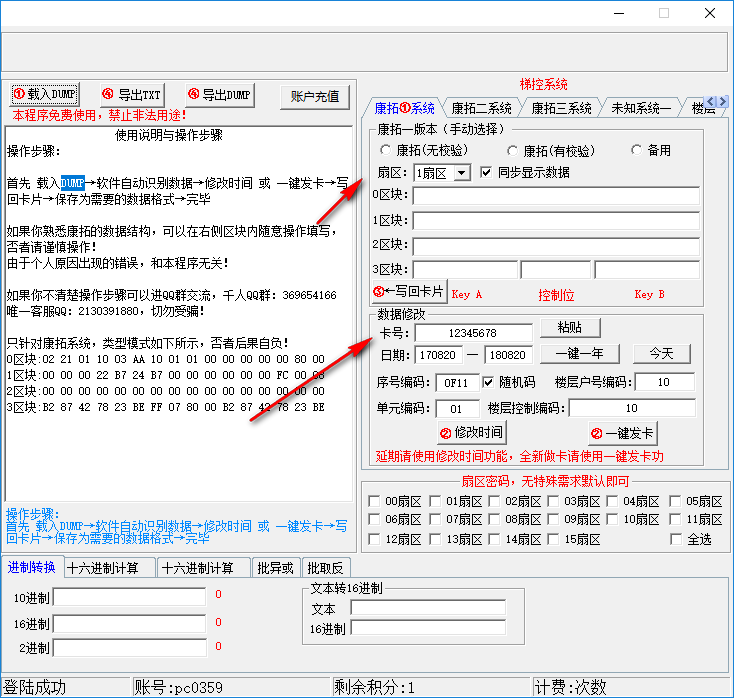734x698 pixels.
Task: Click the 3区块 Key B field
Action: coord(647,270)
